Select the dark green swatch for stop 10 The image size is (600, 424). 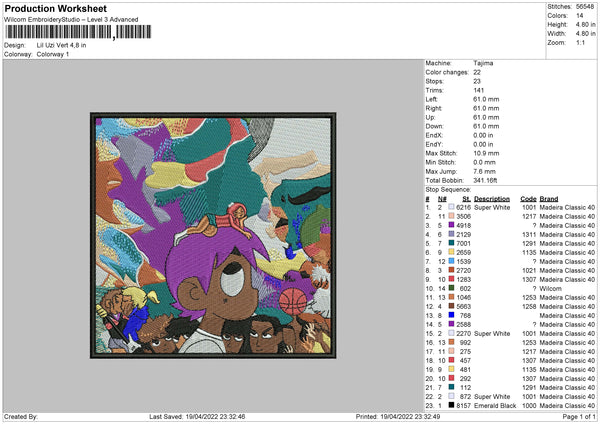click(452, 288)
